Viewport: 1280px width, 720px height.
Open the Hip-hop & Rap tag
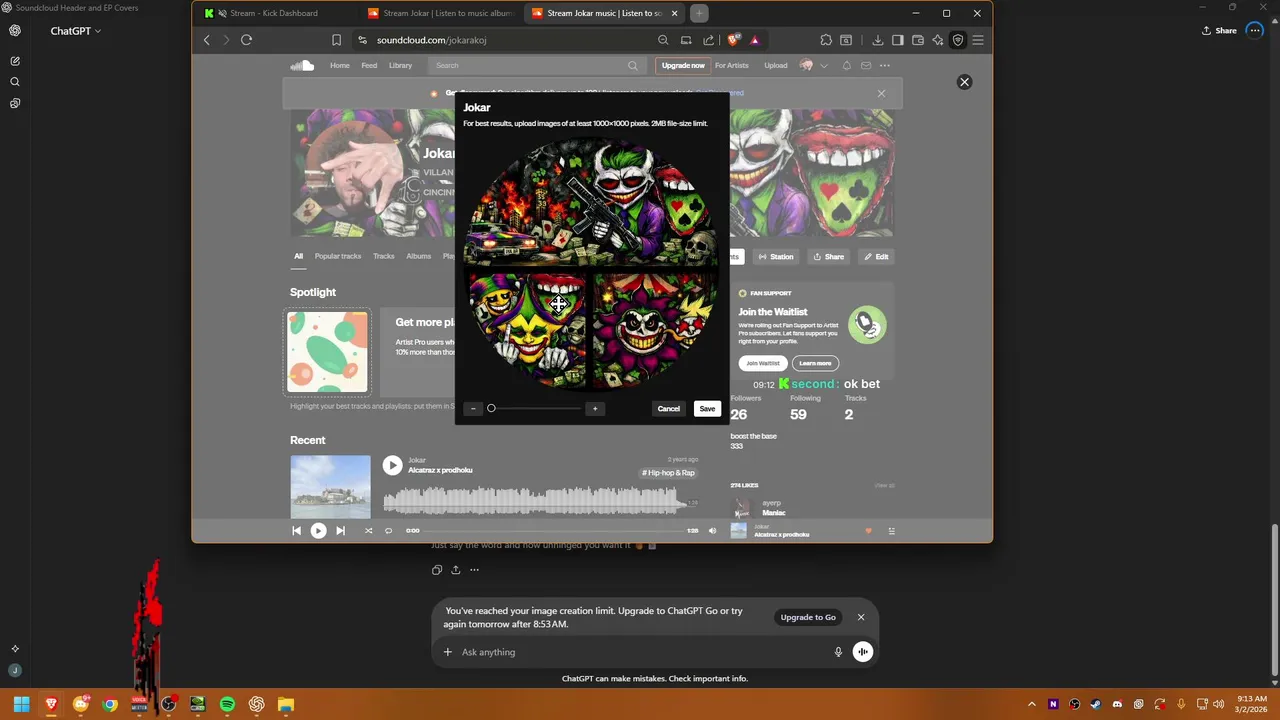point(669,473)
